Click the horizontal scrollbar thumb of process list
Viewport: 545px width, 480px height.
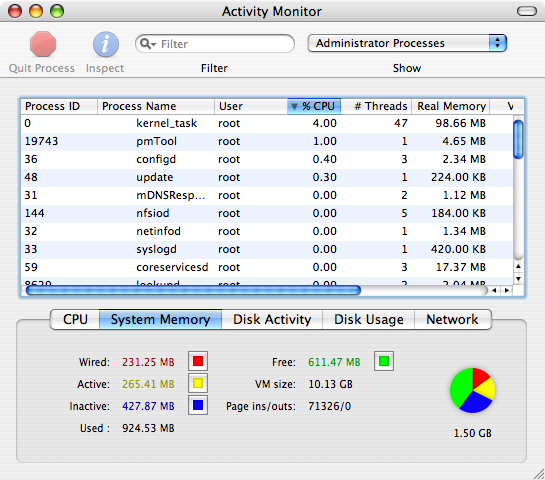pos(193,290)
